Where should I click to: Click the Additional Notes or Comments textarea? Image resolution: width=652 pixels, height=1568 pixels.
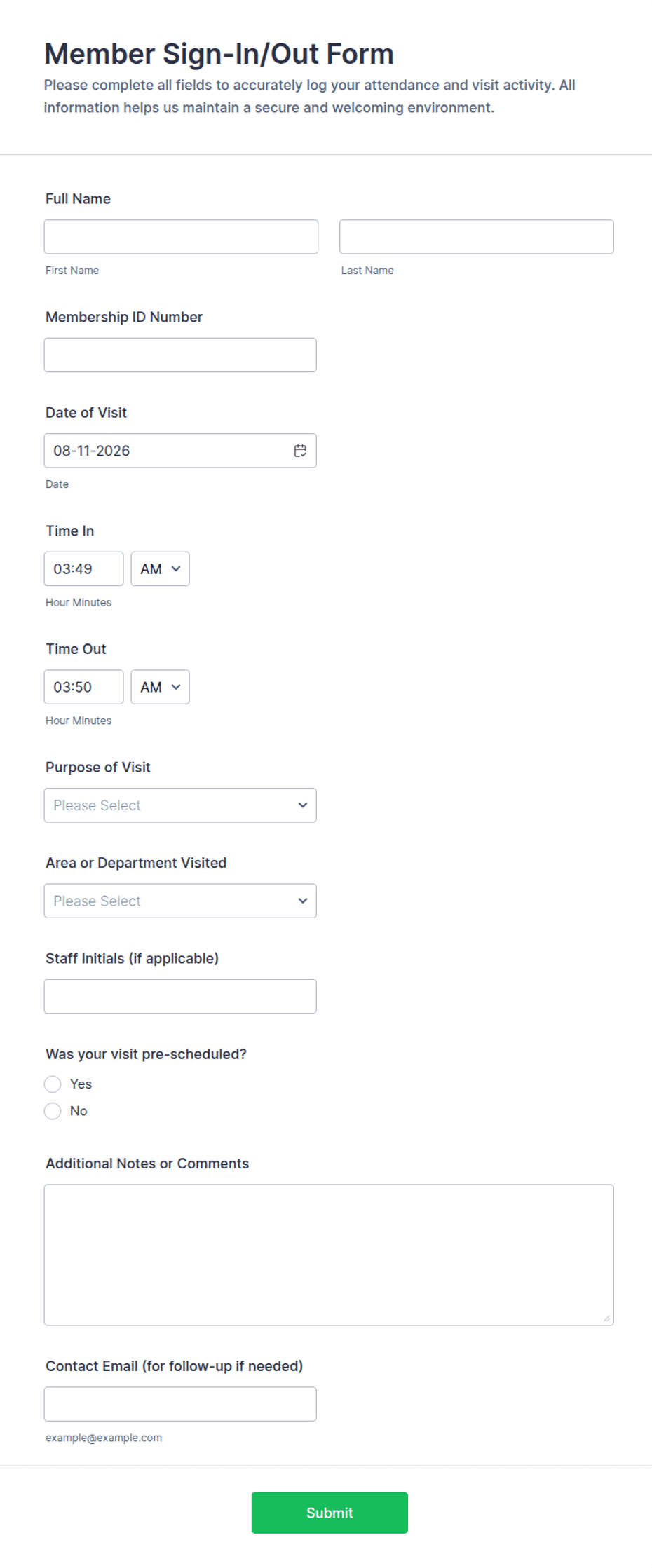329,1255
